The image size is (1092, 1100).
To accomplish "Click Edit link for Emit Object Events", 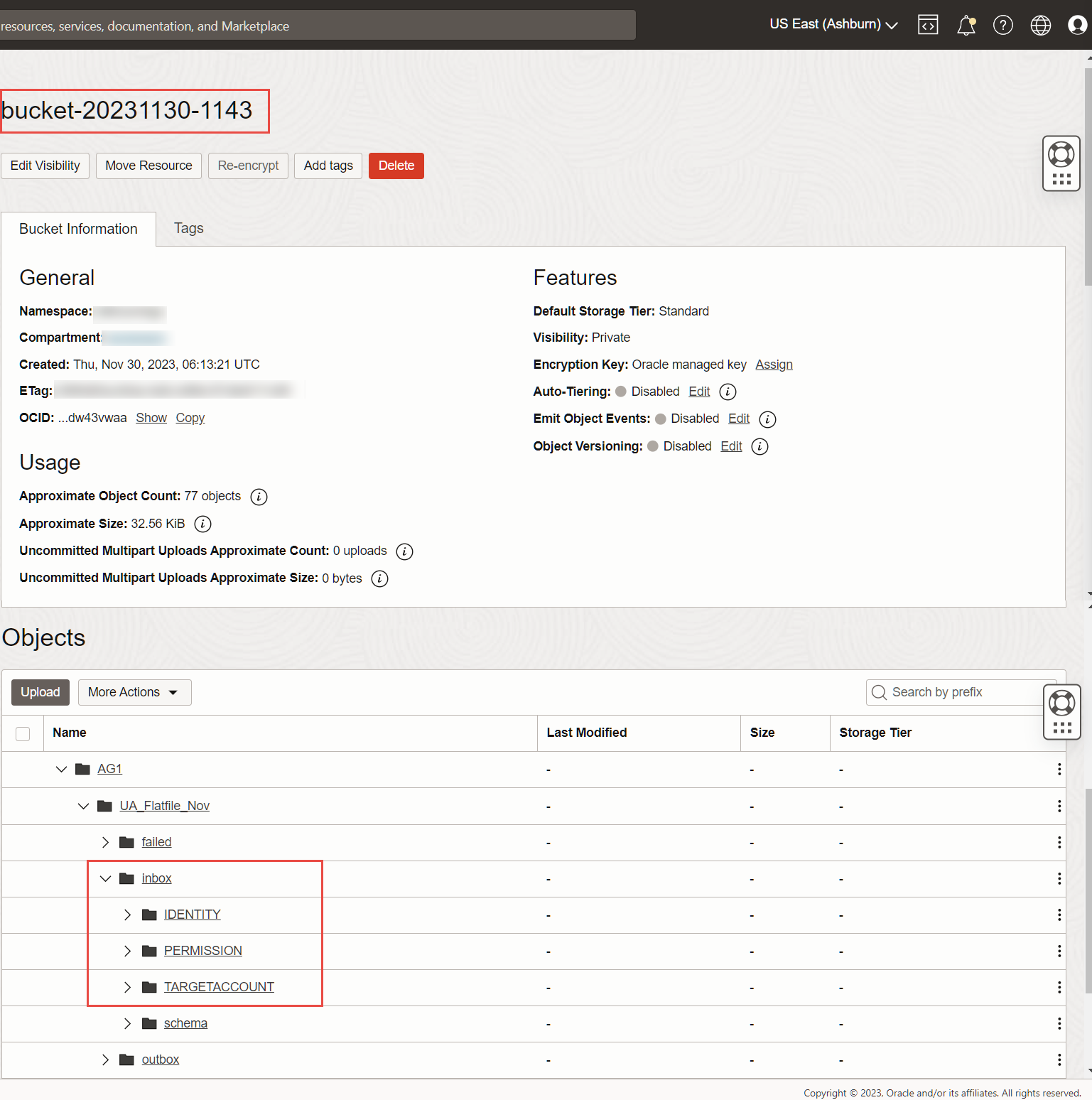I will point(739,419).
